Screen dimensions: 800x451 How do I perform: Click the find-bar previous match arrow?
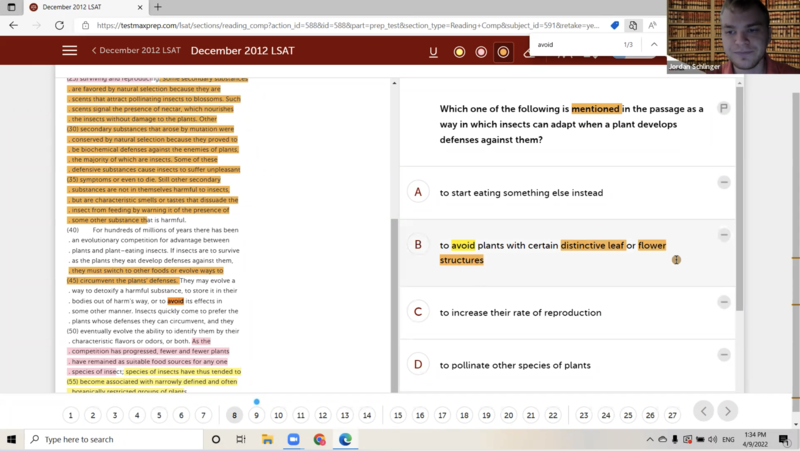tap(654, 45)
